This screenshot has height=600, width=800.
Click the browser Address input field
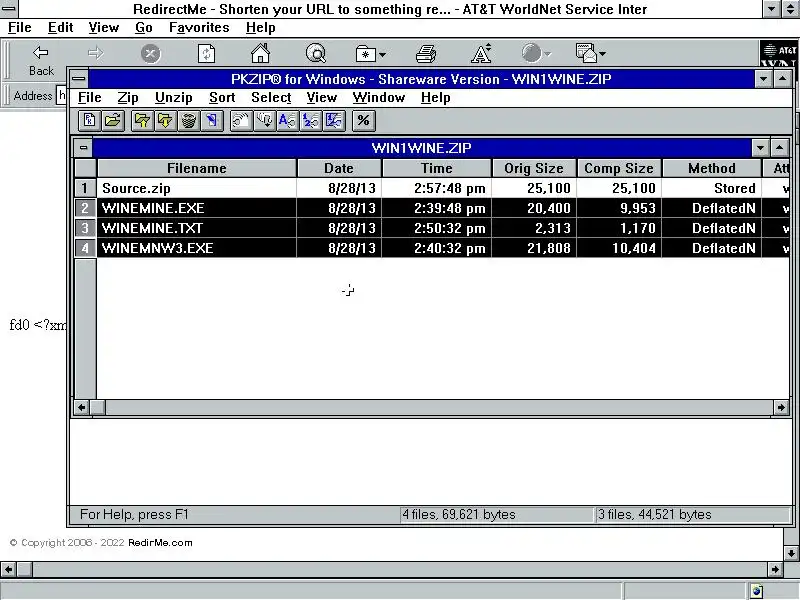pyautogui.click(x=61, y=95)
